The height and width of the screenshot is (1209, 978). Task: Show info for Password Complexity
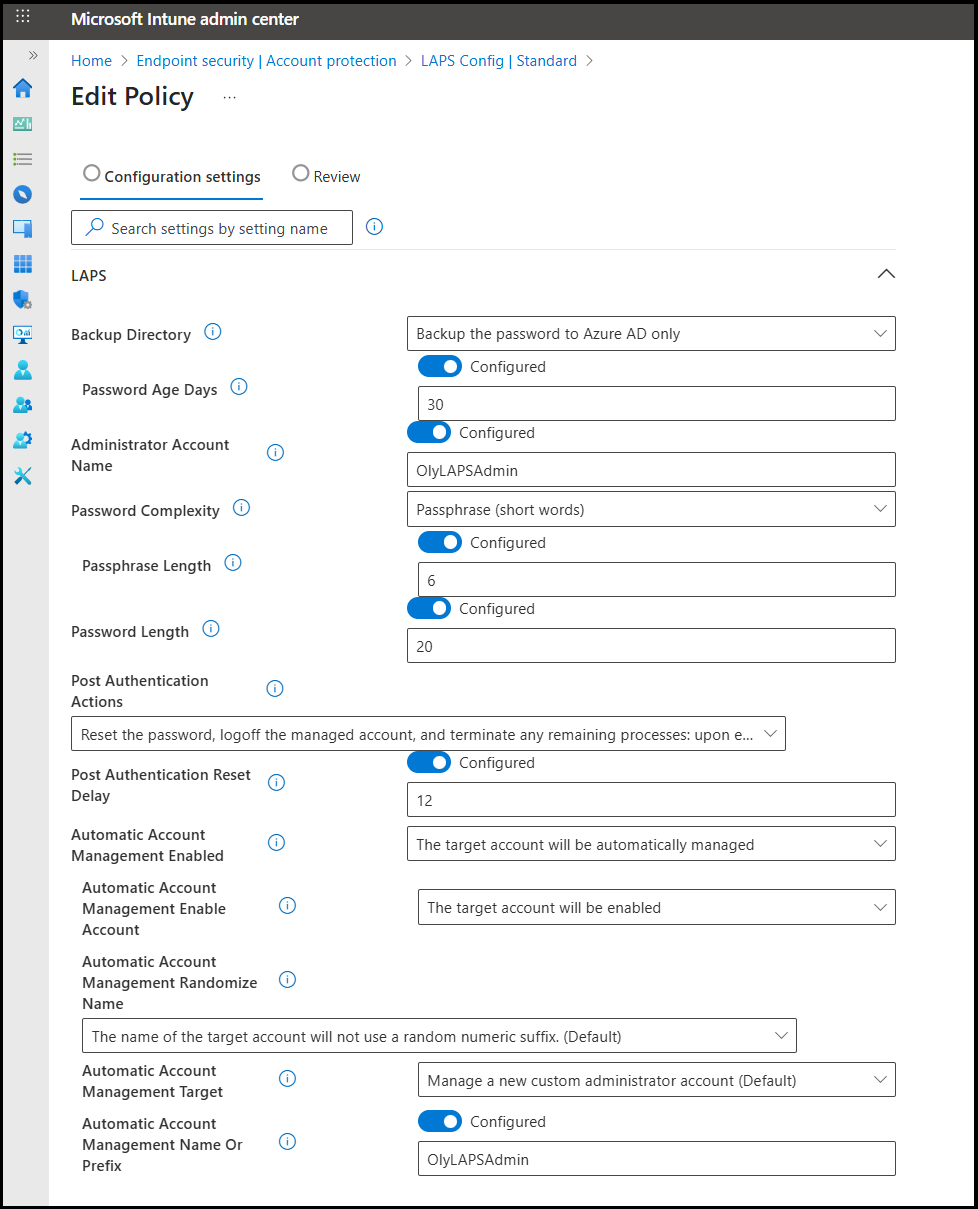coord(241,508)
